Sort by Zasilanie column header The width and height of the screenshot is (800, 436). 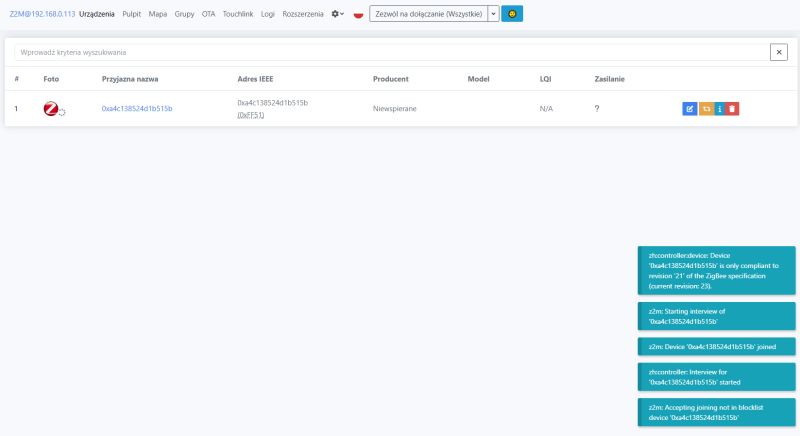click(609, 79)
